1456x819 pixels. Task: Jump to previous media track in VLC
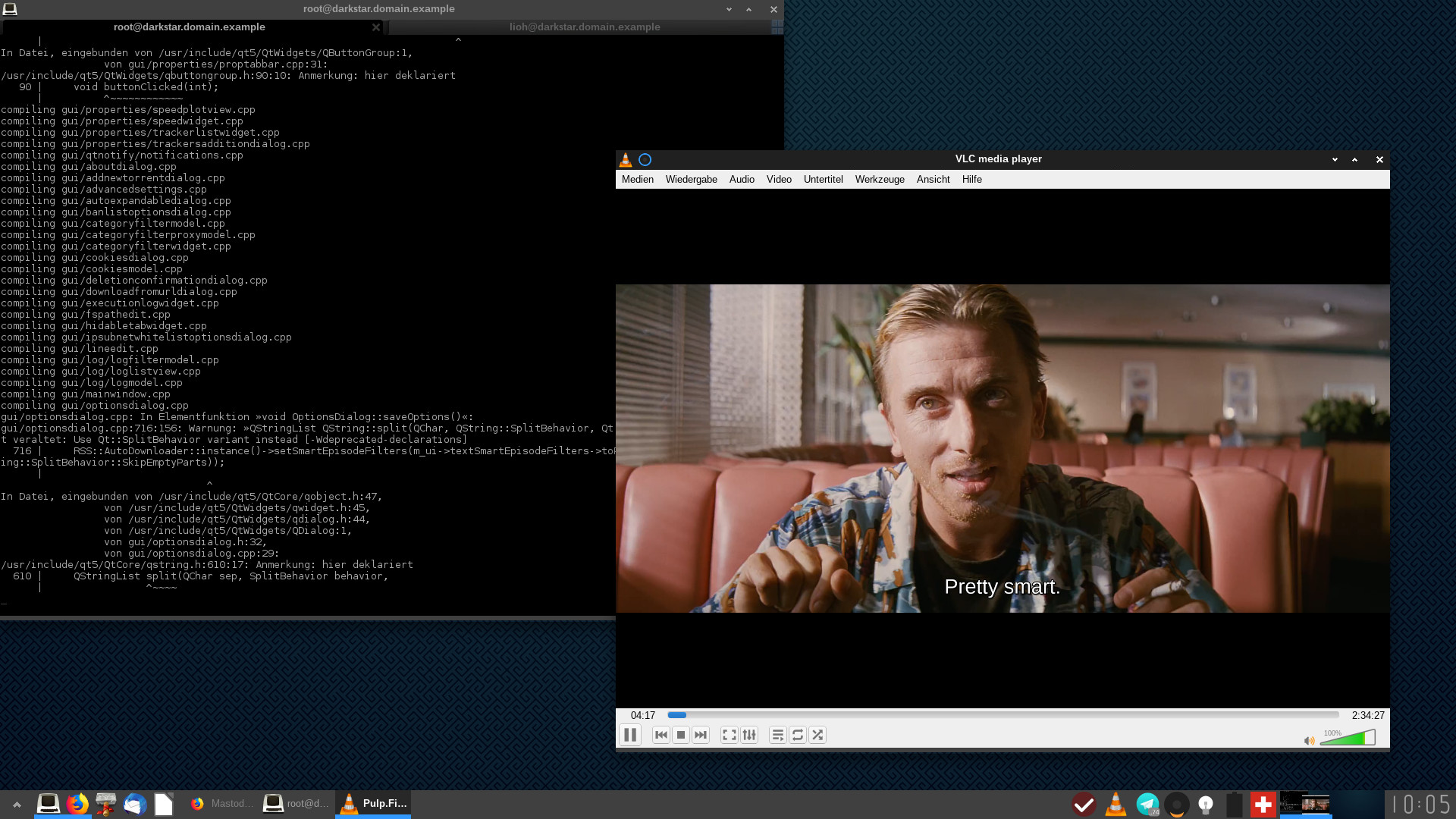661,735
